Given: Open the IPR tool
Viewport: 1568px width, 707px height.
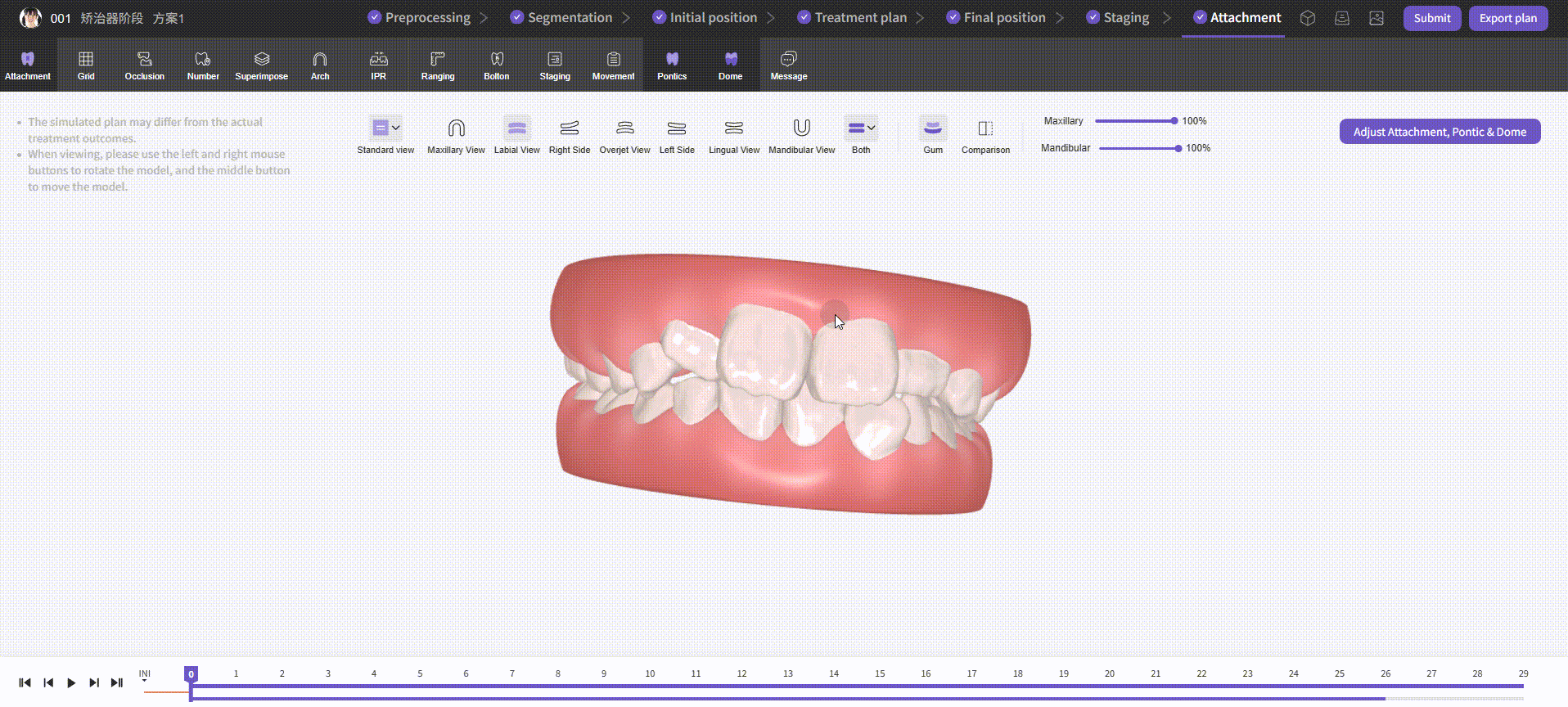Looking at the screenshot, I should (x=378, y=65).
